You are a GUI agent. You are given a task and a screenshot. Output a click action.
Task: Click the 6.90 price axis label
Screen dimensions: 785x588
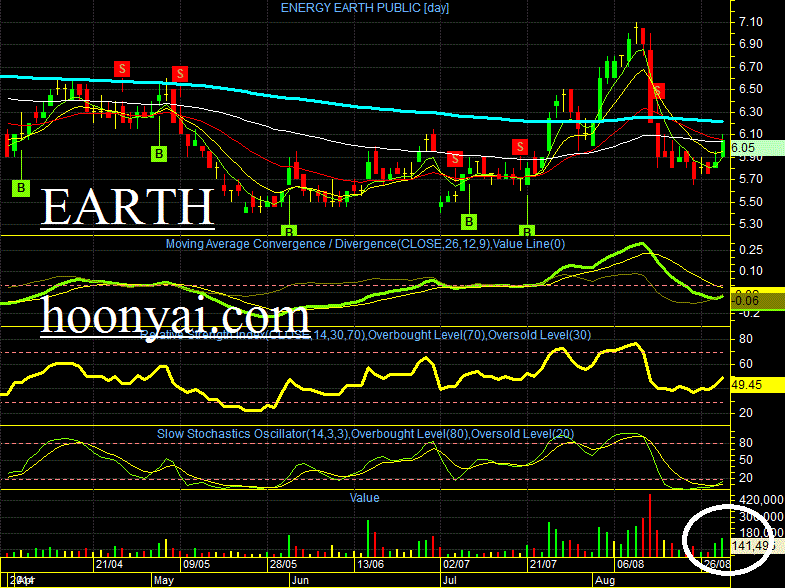(x=750, y=44)
